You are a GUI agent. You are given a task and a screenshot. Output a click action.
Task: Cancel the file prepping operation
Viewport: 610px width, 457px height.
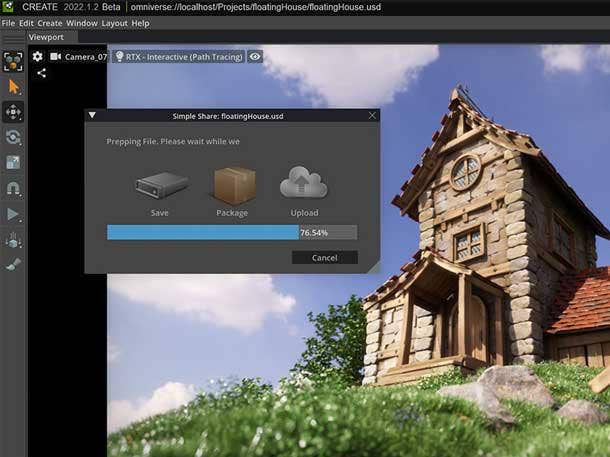pyautogui.click(x=324, y=257)
